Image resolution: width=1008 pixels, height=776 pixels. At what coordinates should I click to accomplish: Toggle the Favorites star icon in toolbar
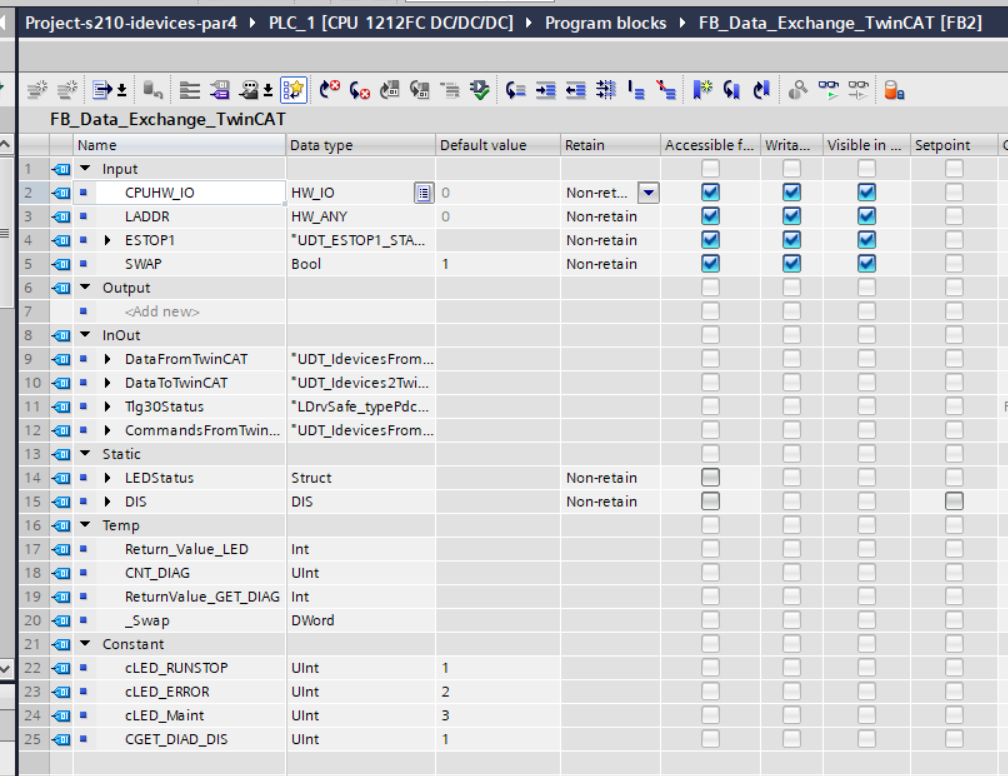point(294,90)
